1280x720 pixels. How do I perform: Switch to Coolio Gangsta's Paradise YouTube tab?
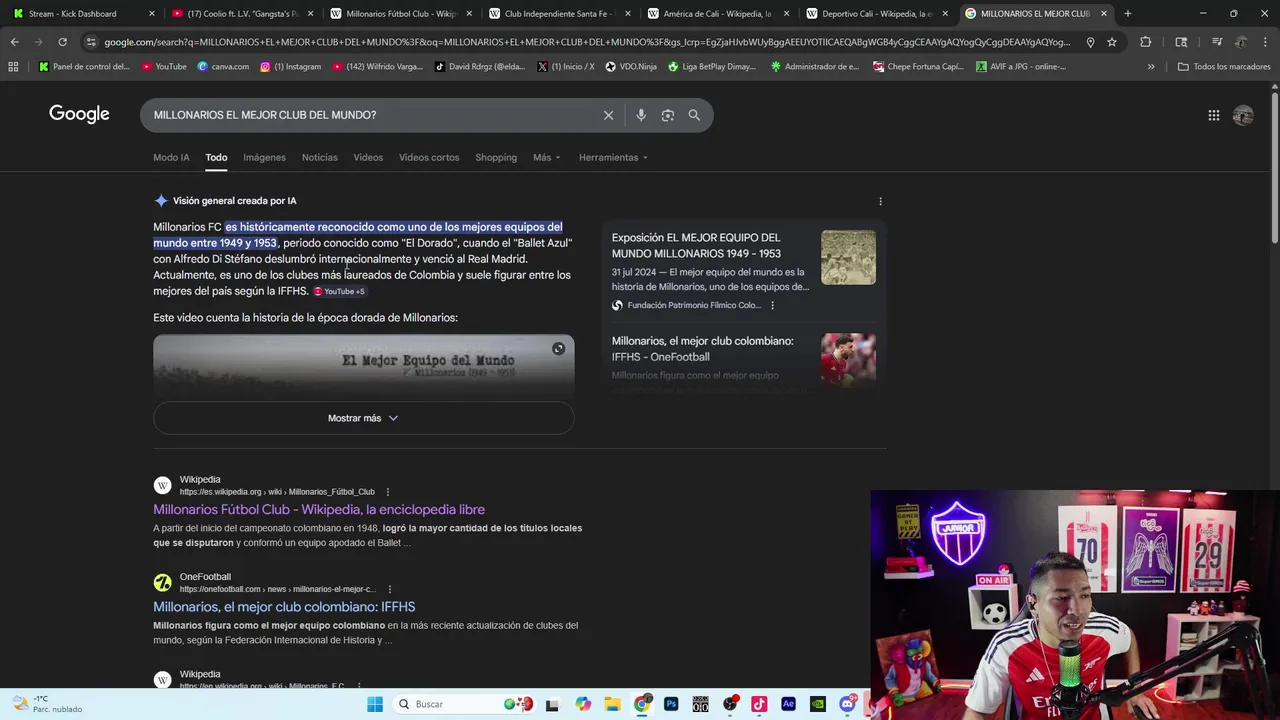click(x=243, y=13)
